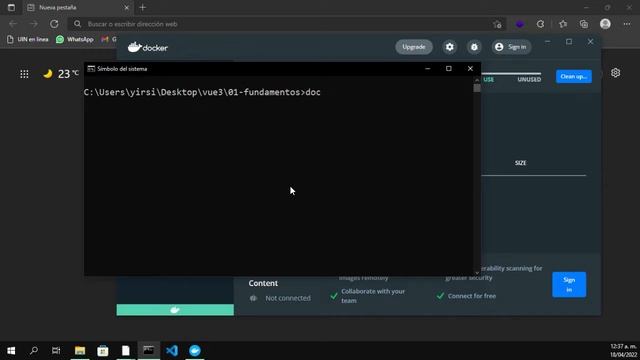The height and width of the screenshot is (360, 640).
Task: Click taskbar clock and date
Action: [x=623, y=351]
